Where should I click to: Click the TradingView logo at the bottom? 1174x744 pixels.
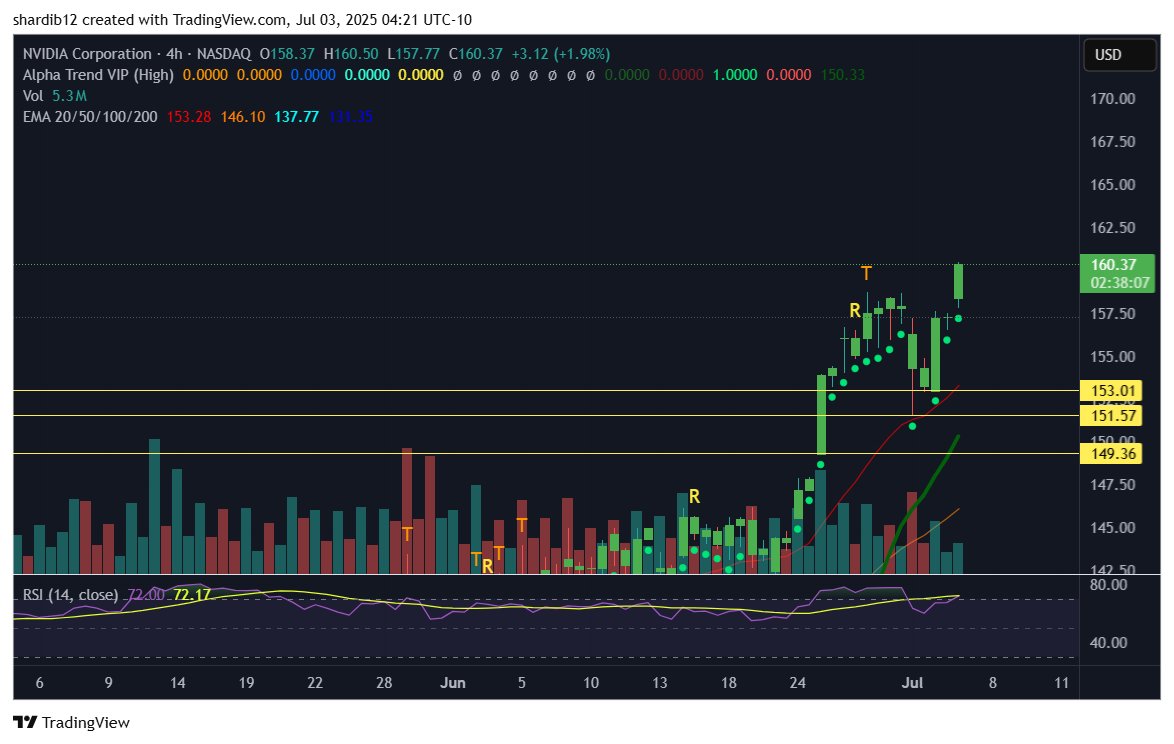[x=72, y=722]
